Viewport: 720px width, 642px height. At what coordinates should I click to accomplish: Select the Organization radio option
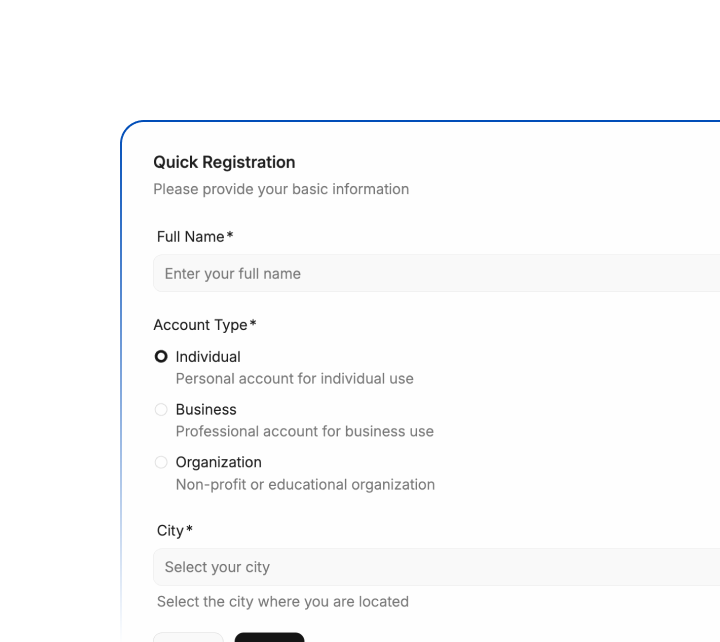point(161,463)
